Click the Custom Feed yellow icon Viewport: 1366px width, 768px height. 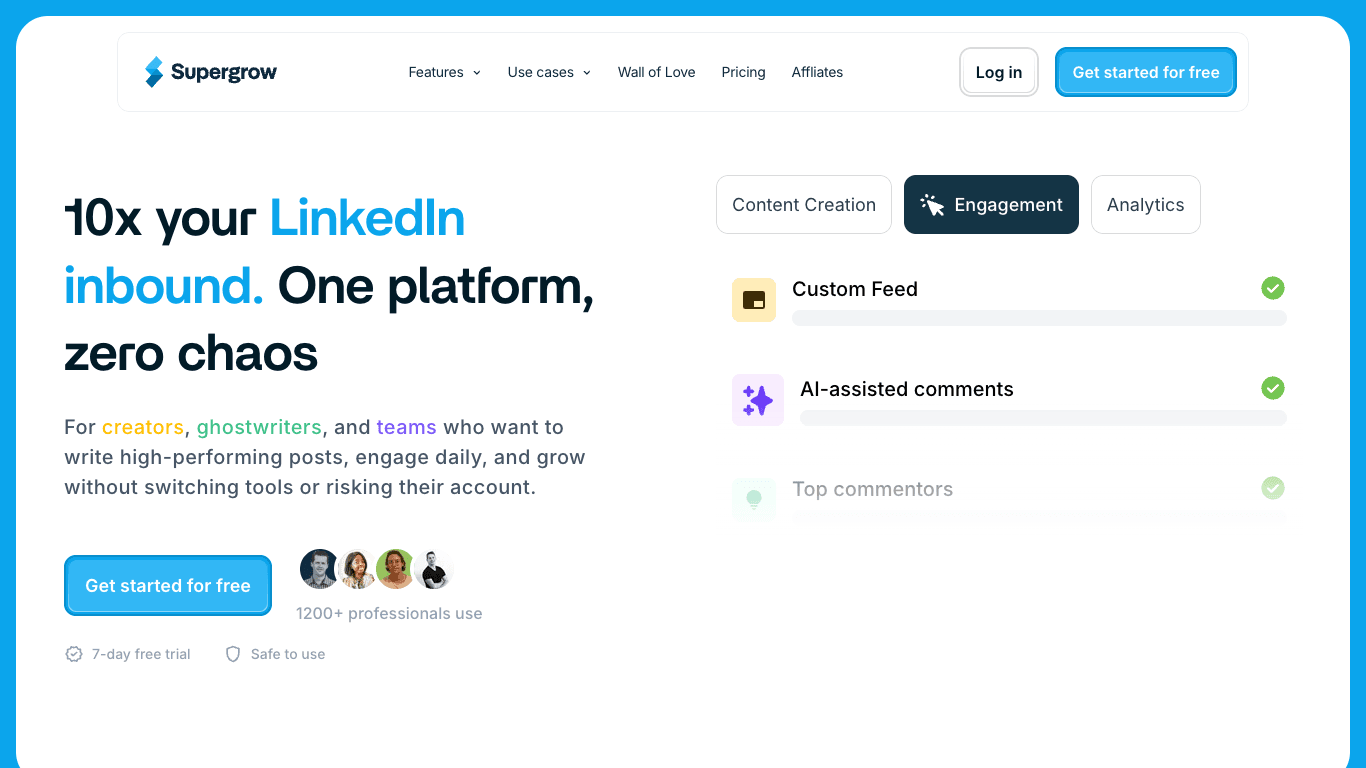click(754, 300)
